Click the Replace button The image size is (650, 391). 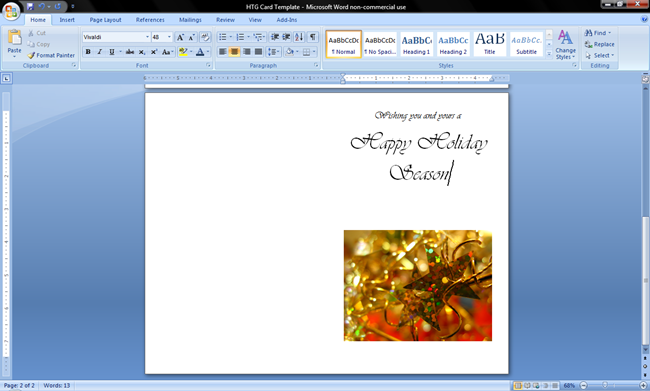pos(599,44)
